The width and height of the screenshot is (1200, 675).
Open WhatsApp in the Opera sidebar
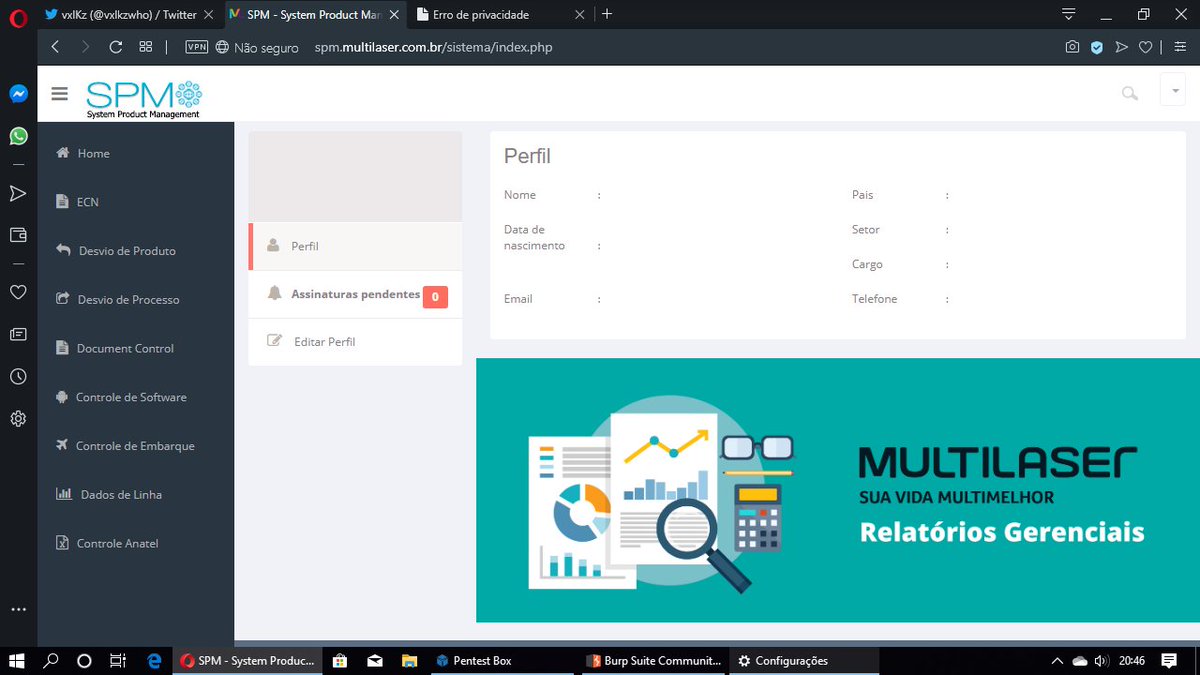18,136
